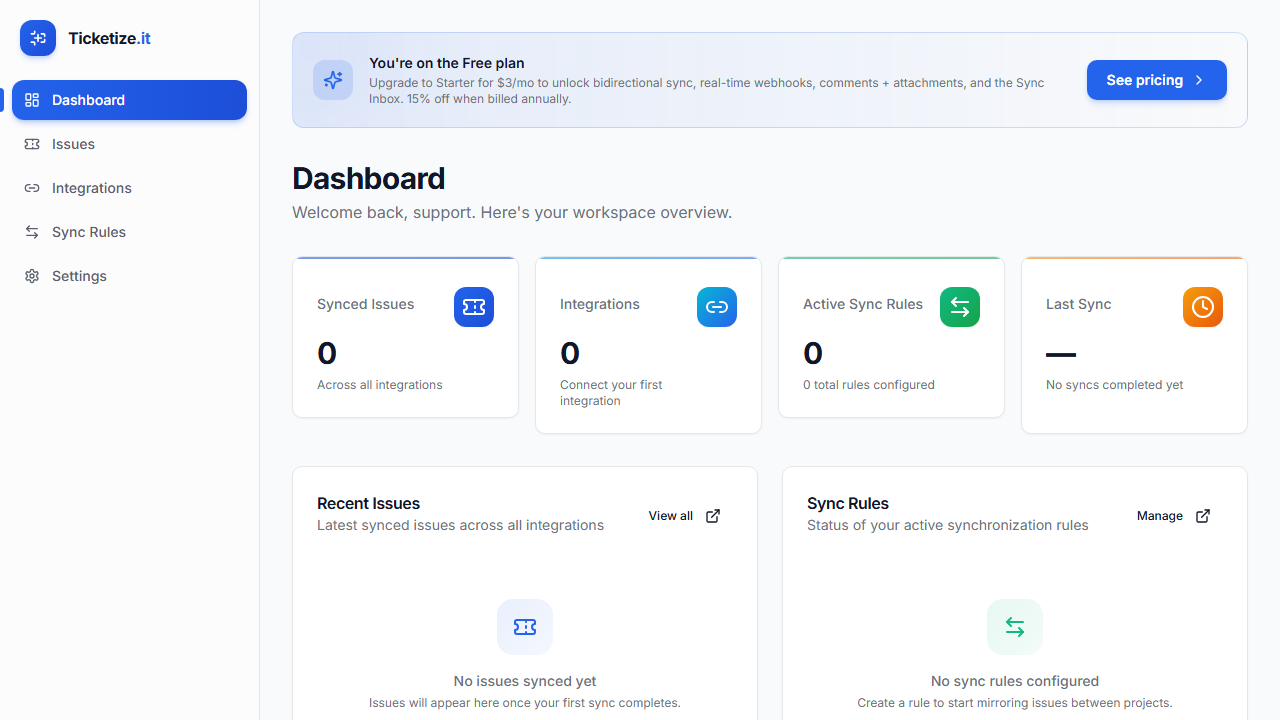Navigate to Sync Rules

(x=129, y=232)
